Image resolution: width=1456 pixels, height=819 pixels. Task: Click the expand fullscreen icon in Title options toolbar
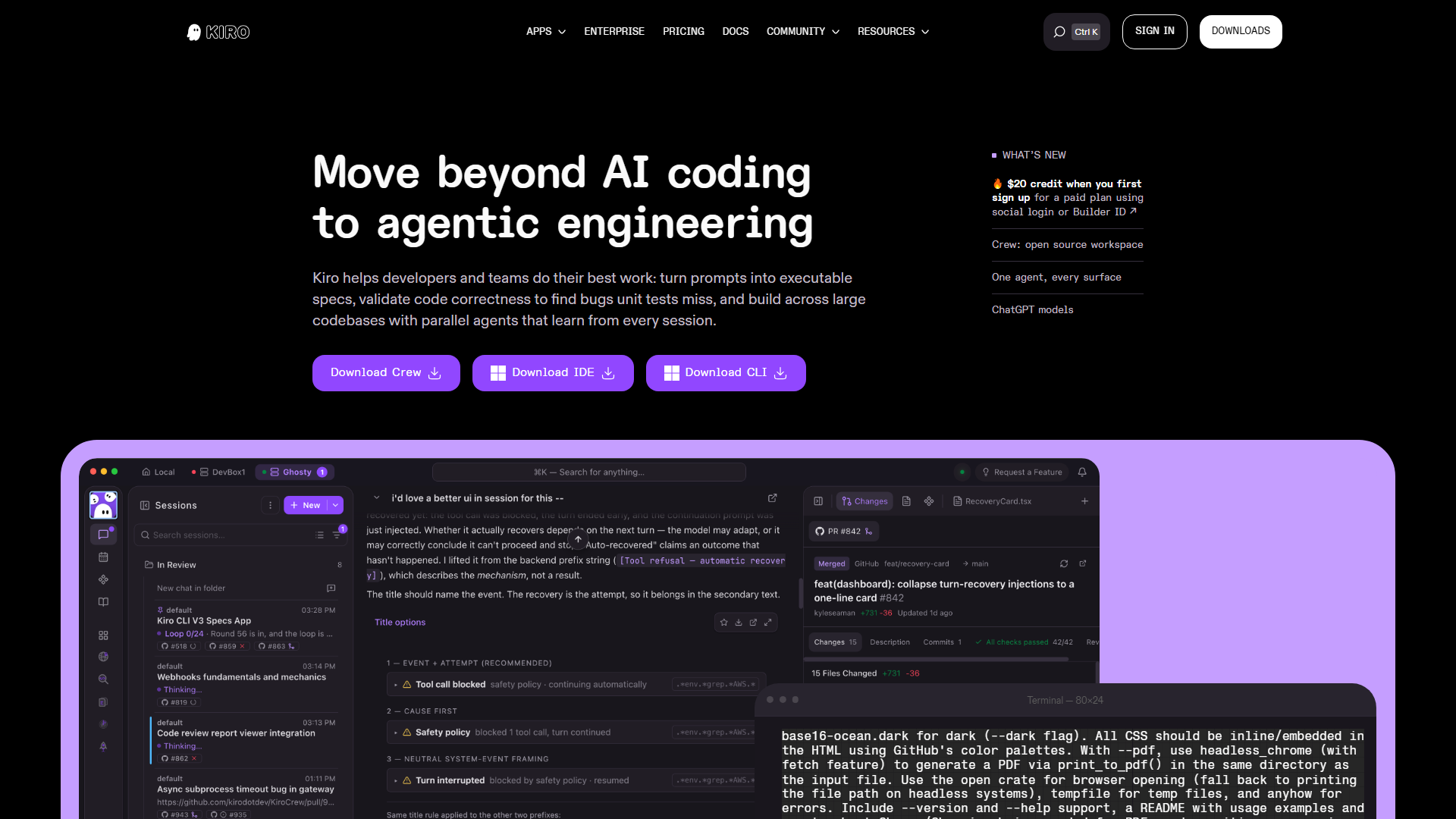click(x=768, y=623)
